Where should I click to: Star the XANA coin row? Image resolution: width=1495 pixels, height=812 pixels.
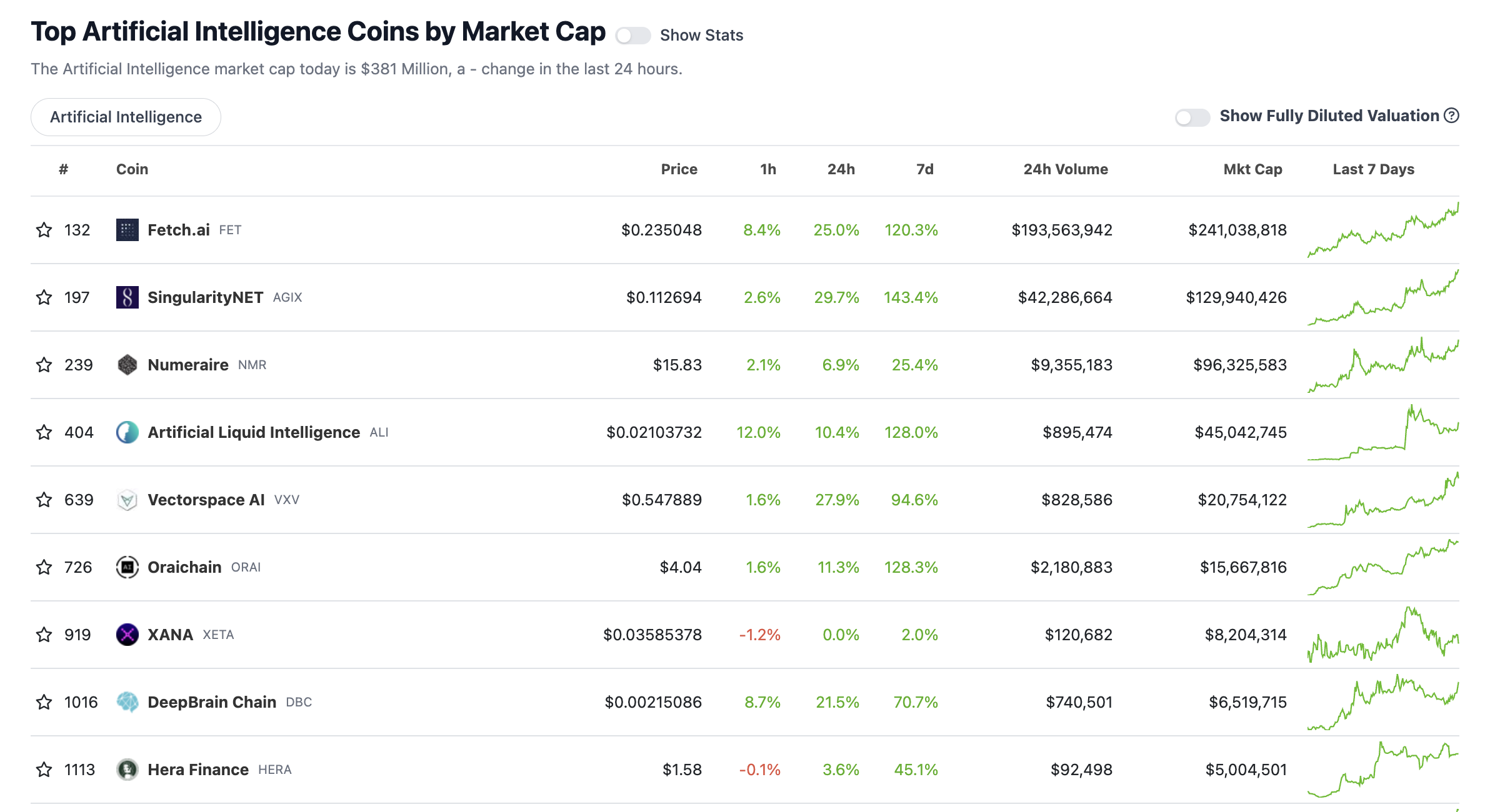(44, 635)
